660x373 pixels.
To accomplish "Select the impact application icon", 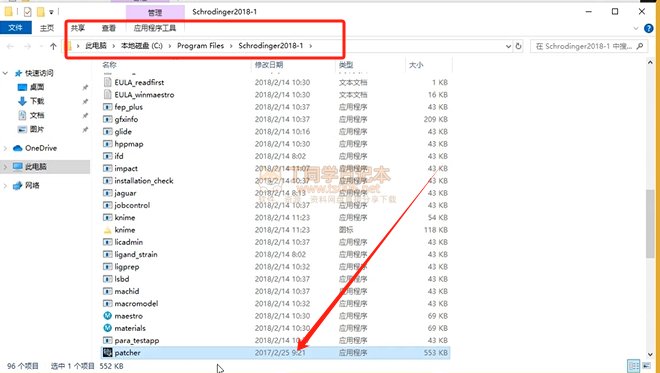I will (x=108, y=168).
